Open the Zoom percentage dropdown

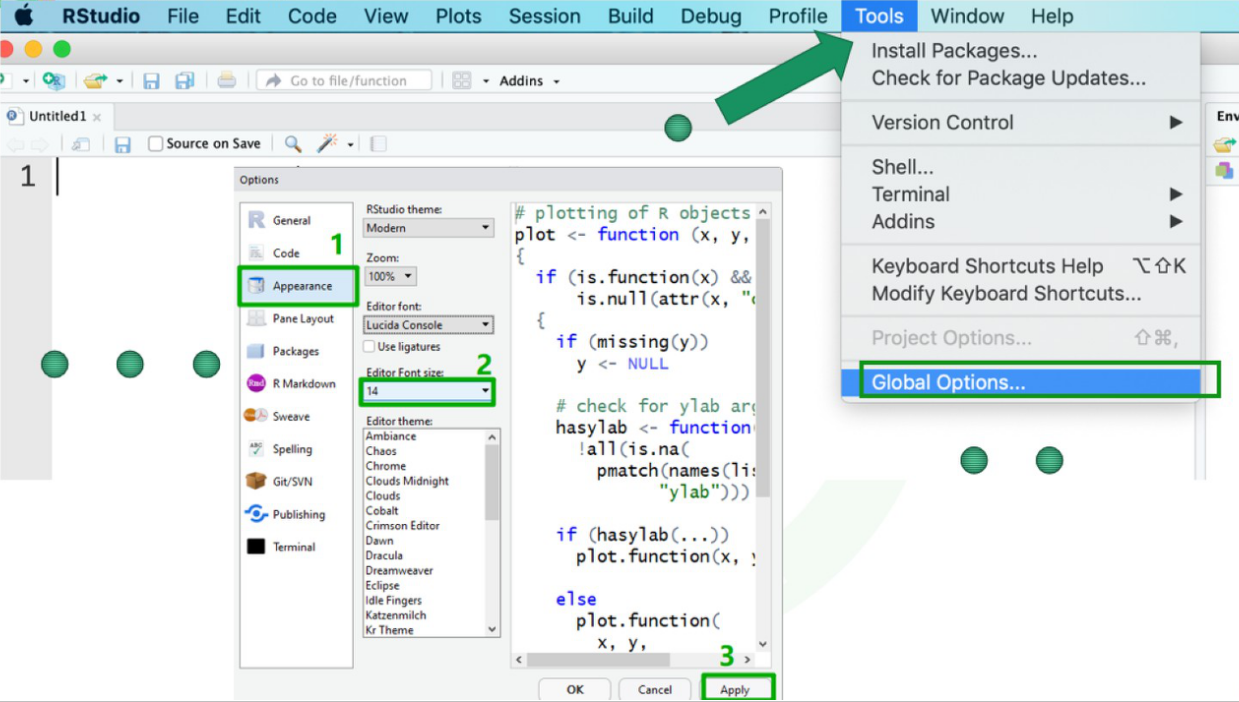(389, 276)
